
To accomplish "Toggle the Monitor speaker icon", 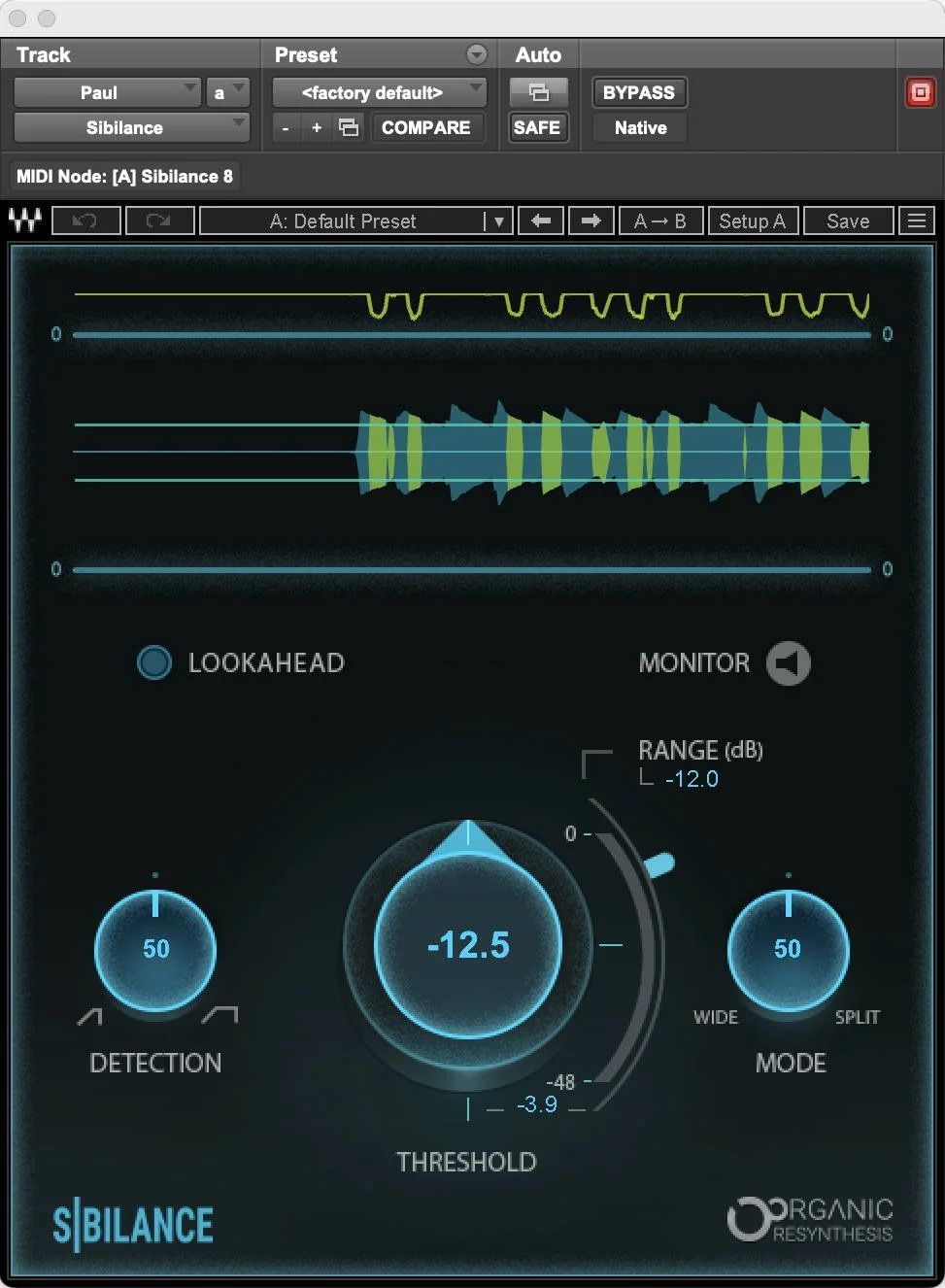I will 788,663.
